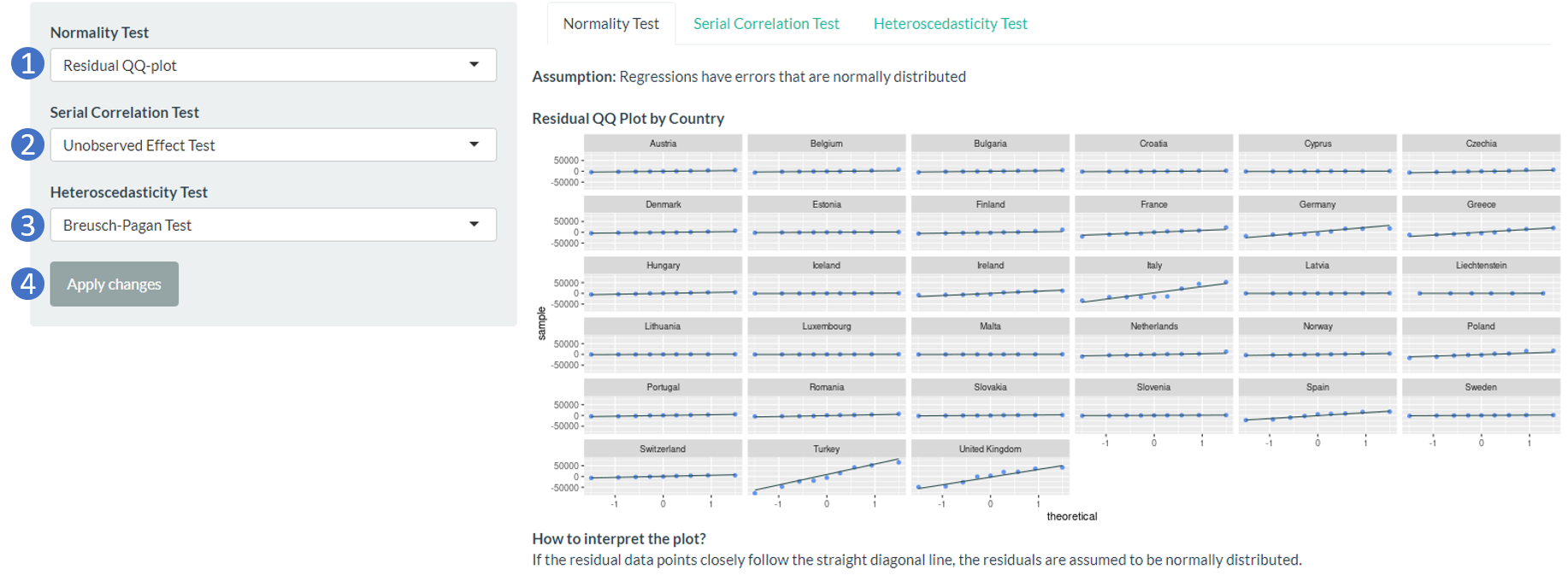Click the blue number 1 badge
Viewport: 1568px width, 587px height.
pos(27,63)
